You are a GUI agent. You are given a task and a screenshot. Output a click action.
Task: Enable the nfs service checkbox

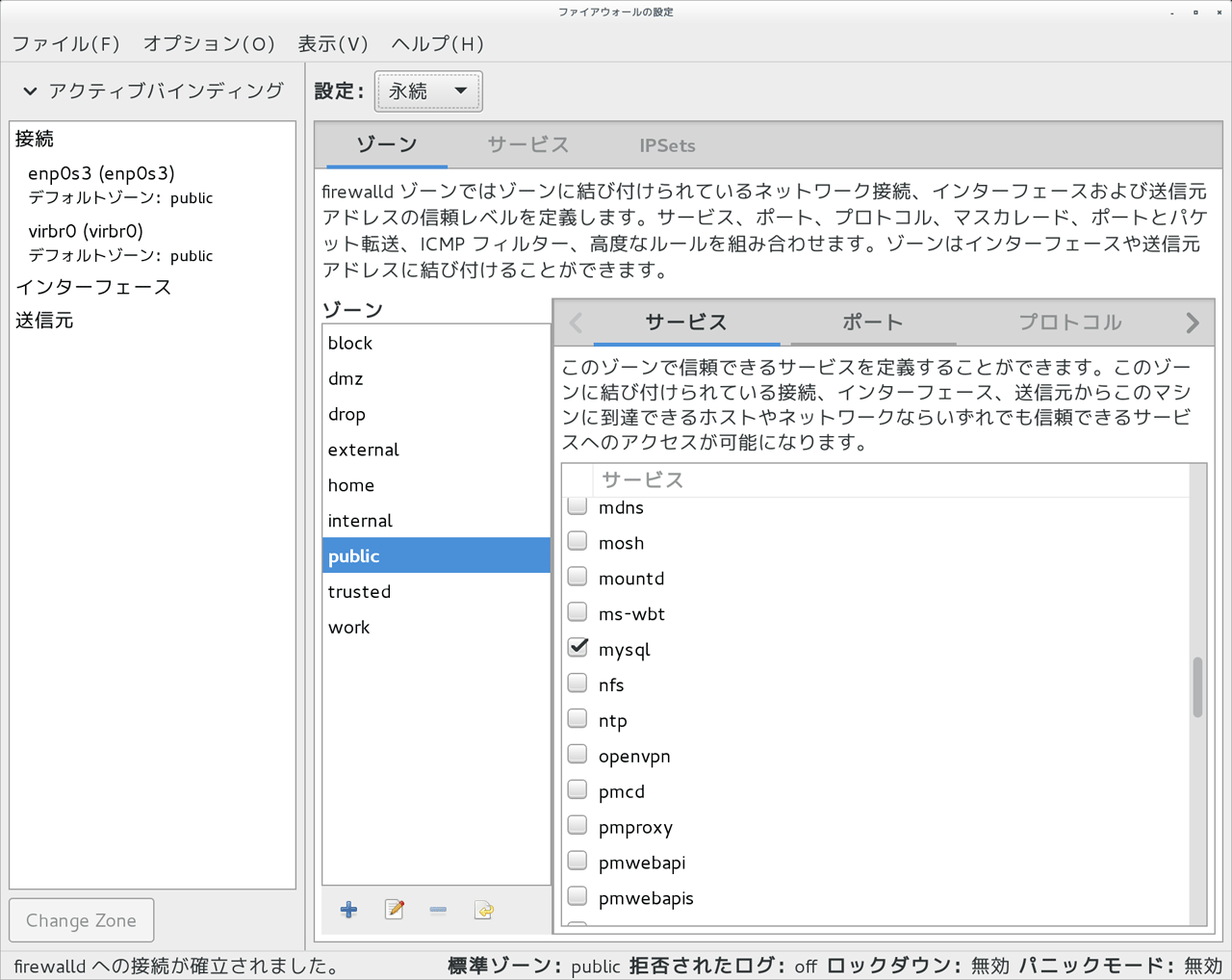click(577, 683)
